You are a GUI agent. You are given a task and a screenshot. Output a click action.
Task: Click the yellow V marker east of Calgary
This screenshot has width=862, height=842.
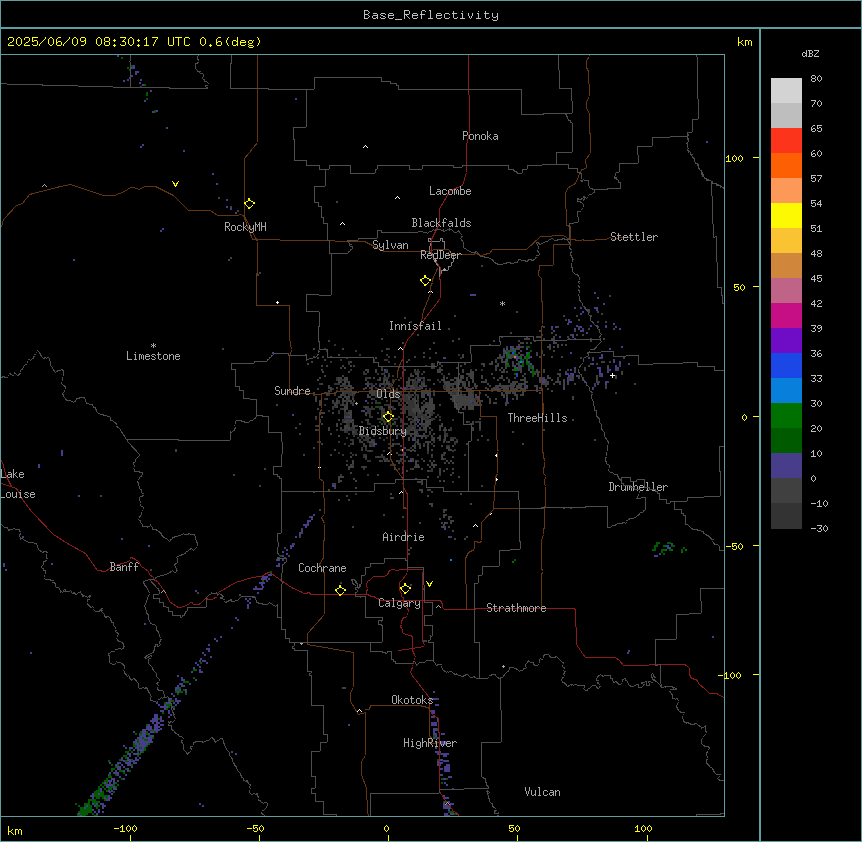pos(429,584)
